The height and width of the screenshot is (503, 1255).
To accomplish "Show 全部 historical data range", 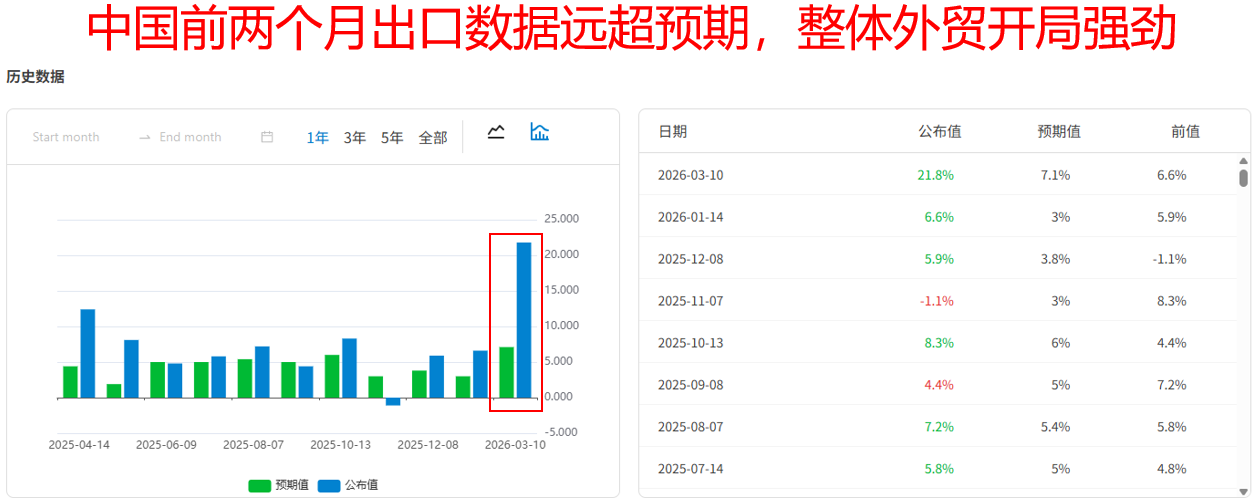I will (433, 138).
